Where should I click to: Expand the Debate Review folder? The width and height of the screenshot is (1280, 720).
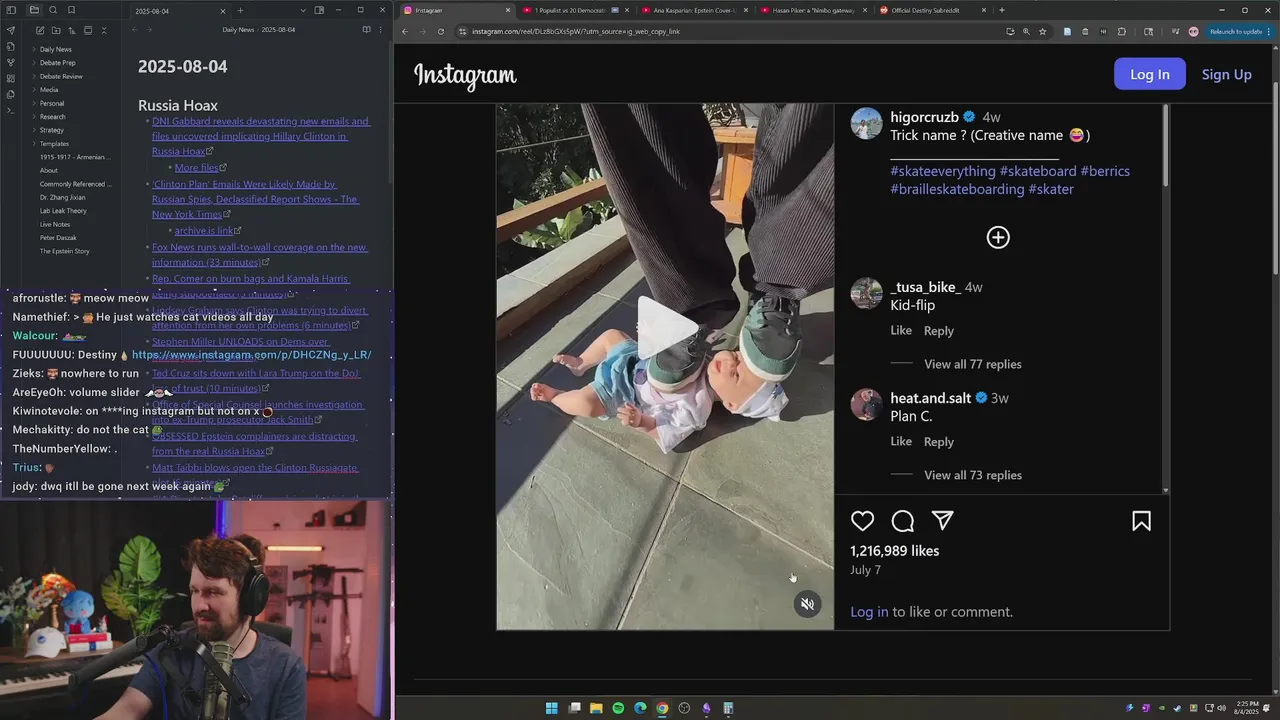(x=61, y=76)
